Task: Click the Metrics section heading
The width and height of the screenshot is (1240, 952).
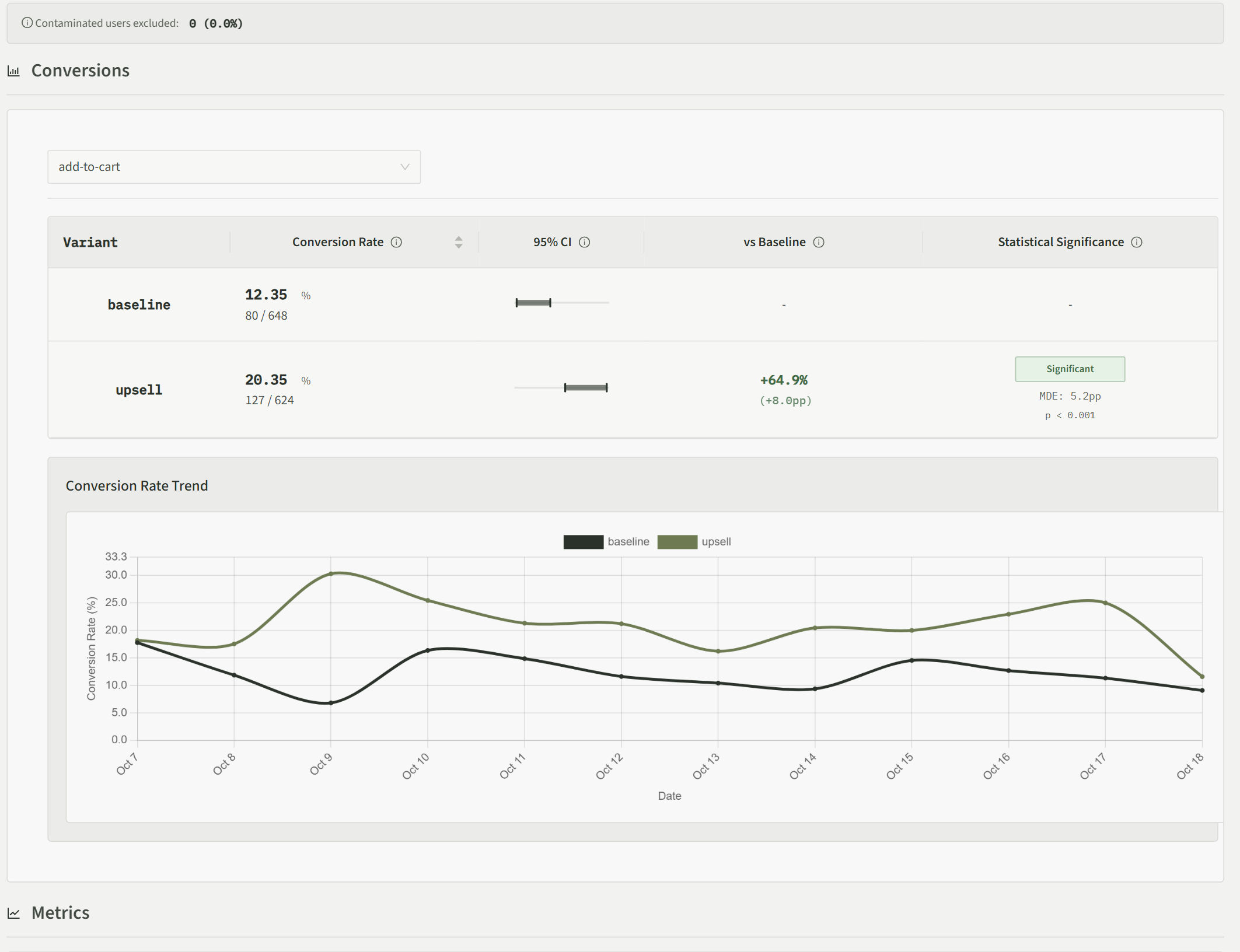Action: click(61, 913)
